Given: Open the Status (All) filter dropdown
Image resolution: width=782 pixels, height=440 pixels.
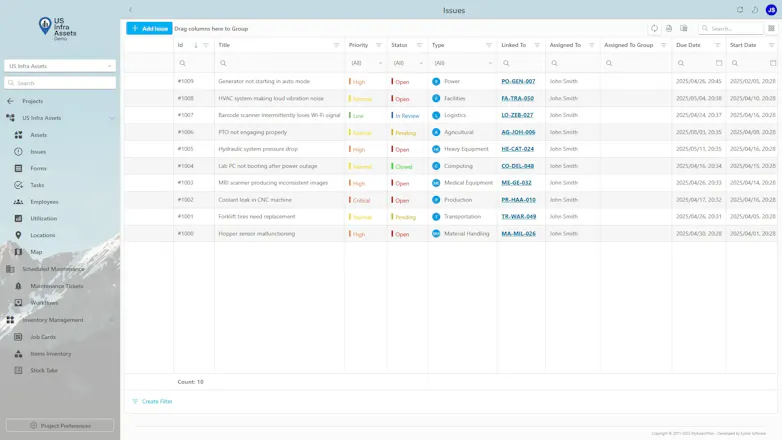Looking at the screenshot, I should tap(407, 63).
